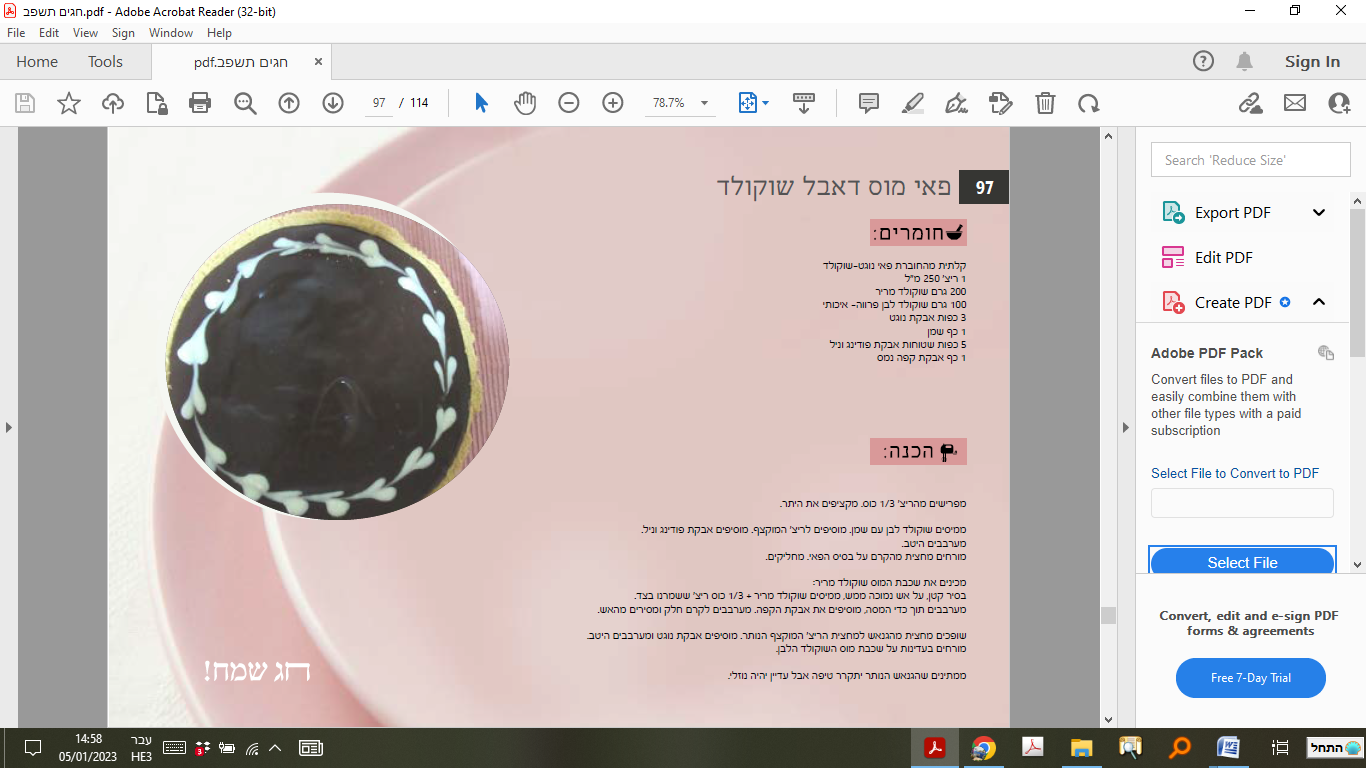Screen dimensions: 1366x768
Task: Expand the left navigation pane arrow
Action: 9,427
